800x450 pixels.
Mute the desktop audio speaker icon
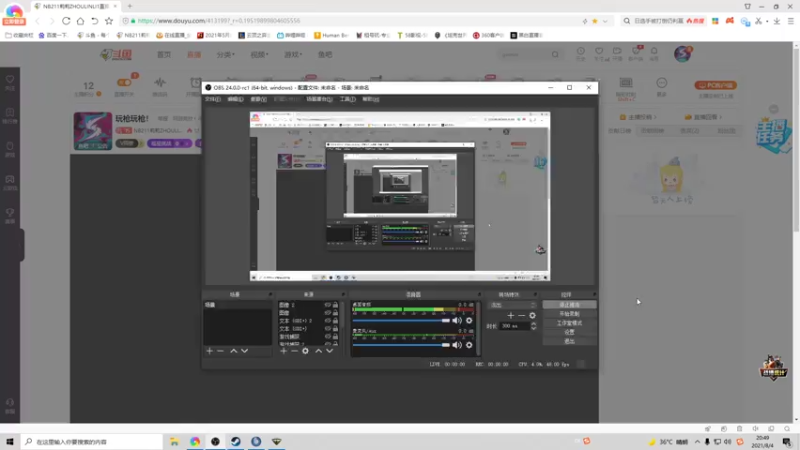tap(457, 320)
